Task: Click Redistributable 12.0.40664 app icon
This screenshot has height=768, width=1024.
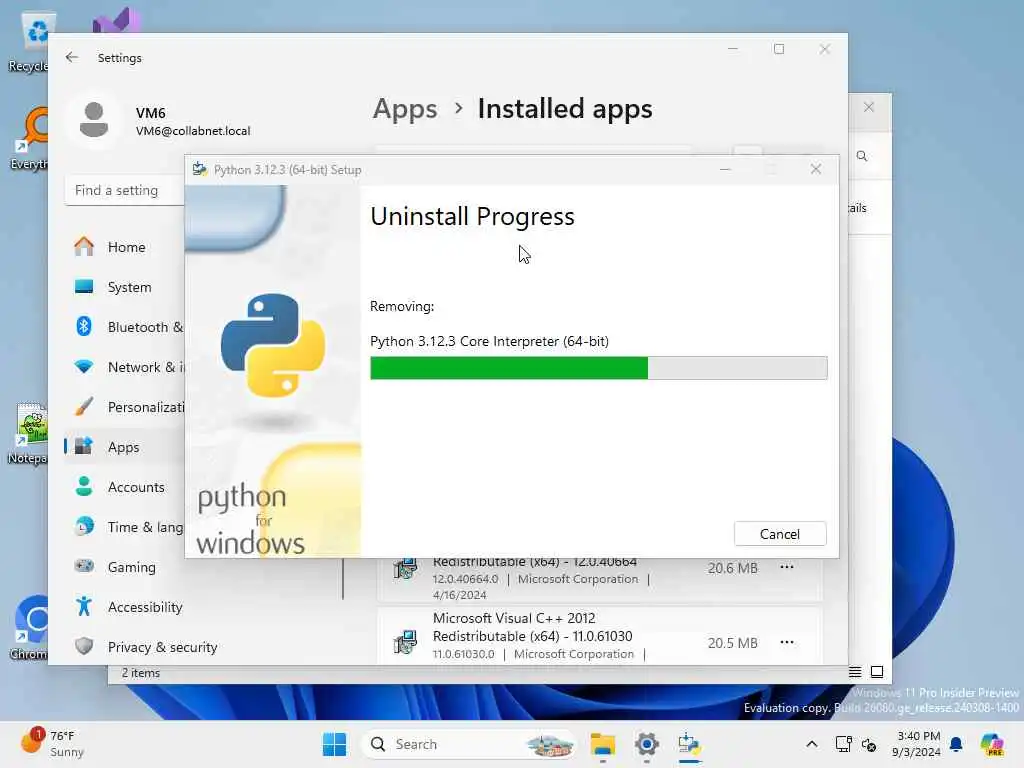Action: [406, 568]
